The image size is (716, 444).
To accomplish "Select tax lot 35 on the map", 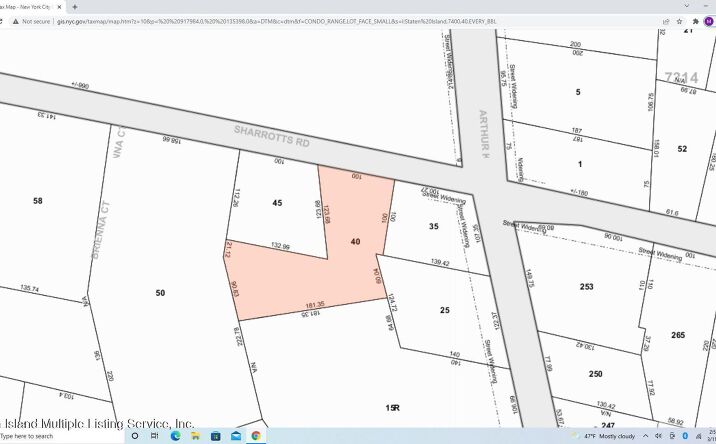I will pyautogui.click(x=434, y=226).
